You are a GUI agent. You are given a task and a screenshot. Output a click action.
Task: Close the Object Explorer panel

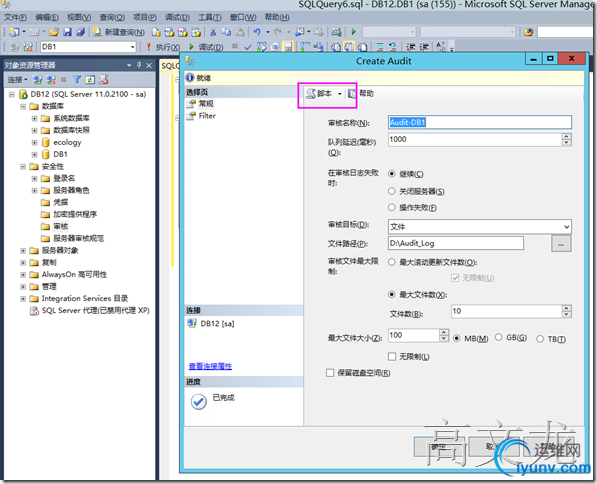149,65
